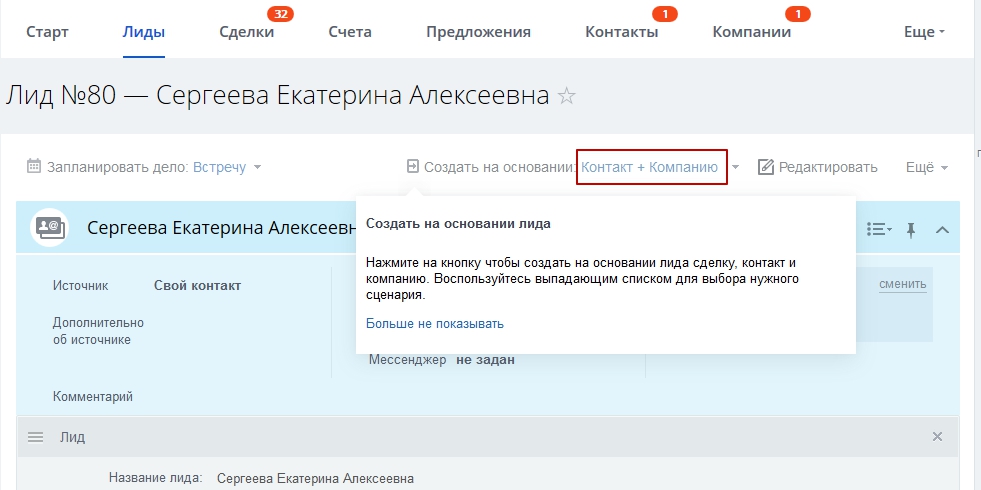
Task: Expand the Встречу activity type dropdown
Action: 257,167
